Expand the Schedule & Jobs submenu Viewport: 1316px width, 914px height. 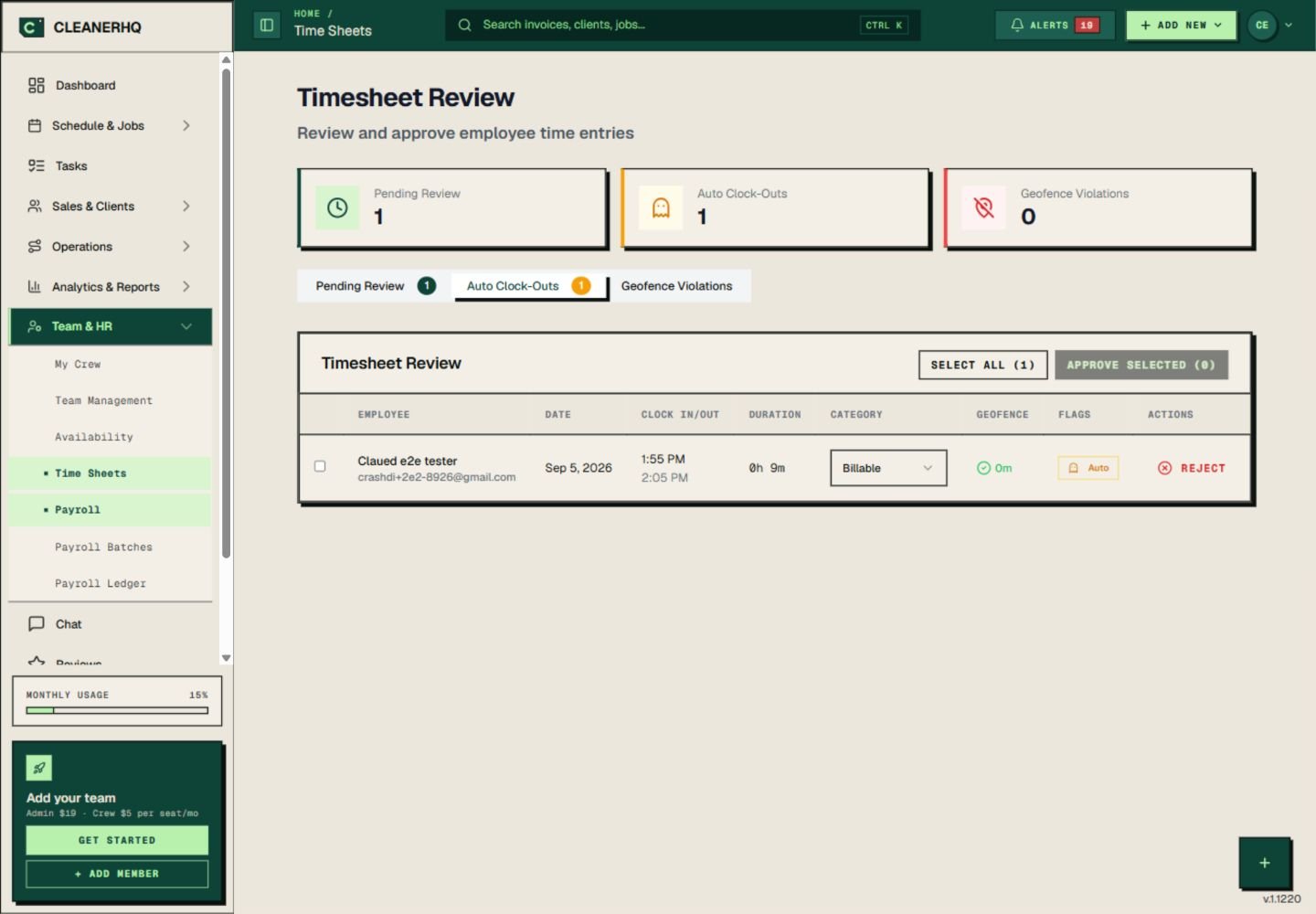click(x=186, y=125)
